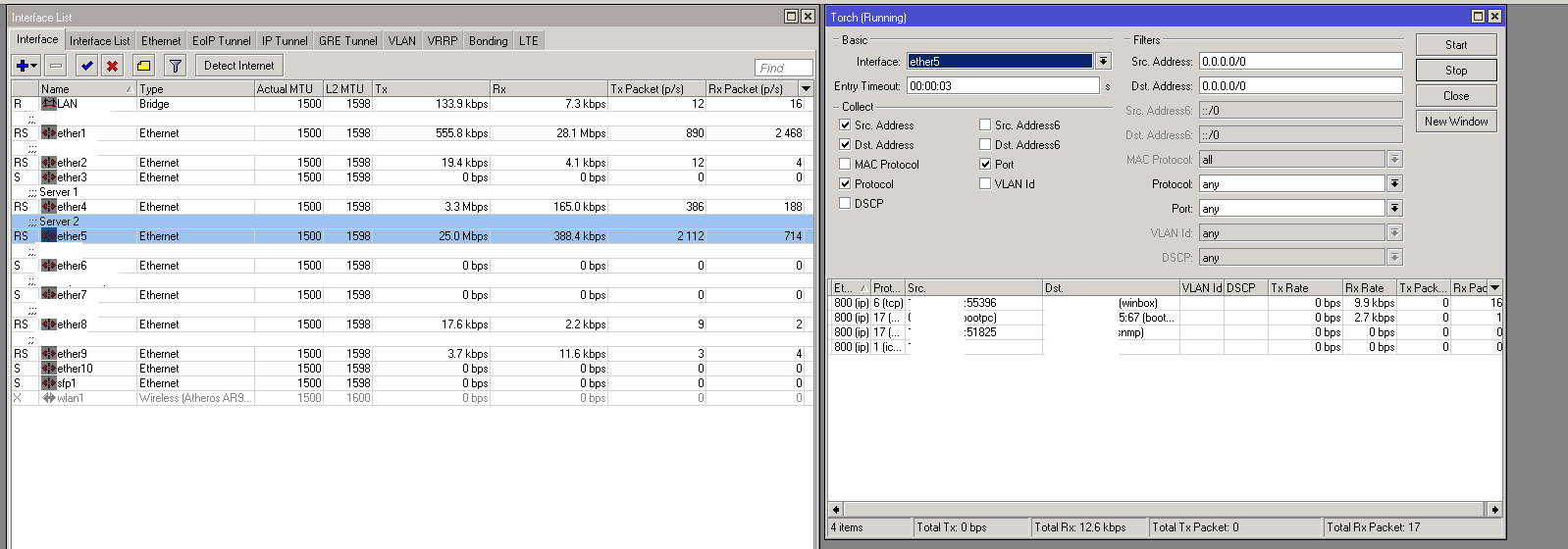1568x549 pixels.
Task: Select the ether10 interface icon
Action: (49, 369)
